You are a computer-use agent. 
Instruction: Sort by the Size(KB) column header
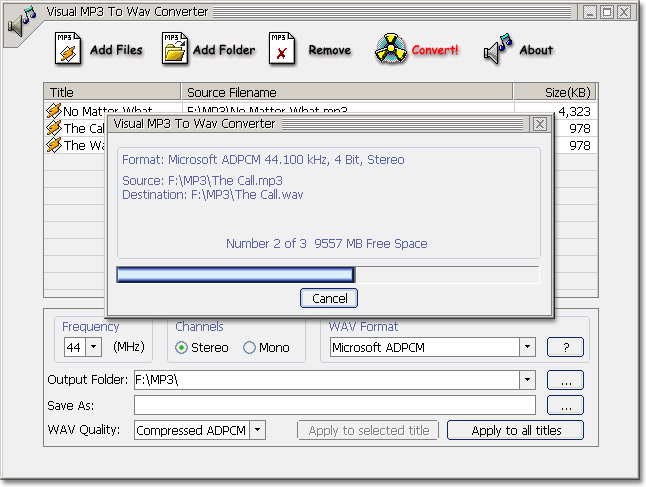pos(555,92)
